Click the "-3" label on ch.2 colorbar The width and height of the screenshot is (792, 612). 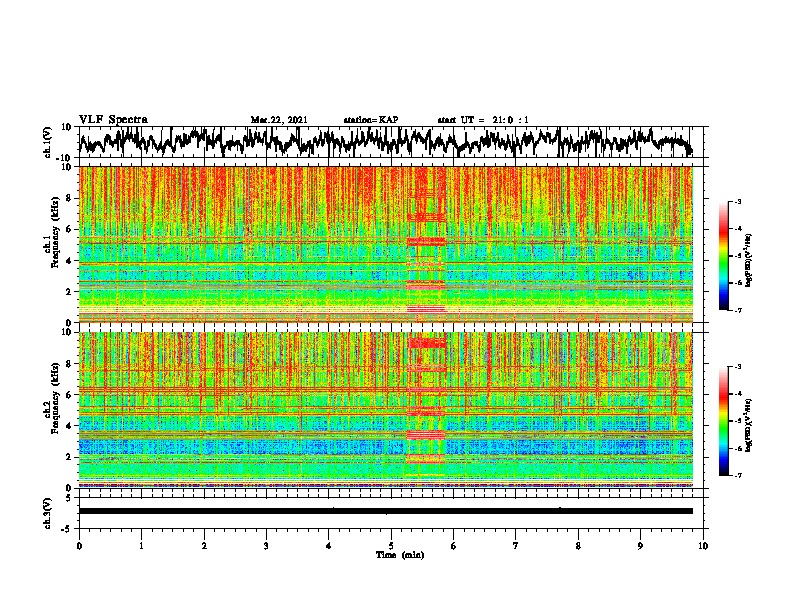coord(738,367)
